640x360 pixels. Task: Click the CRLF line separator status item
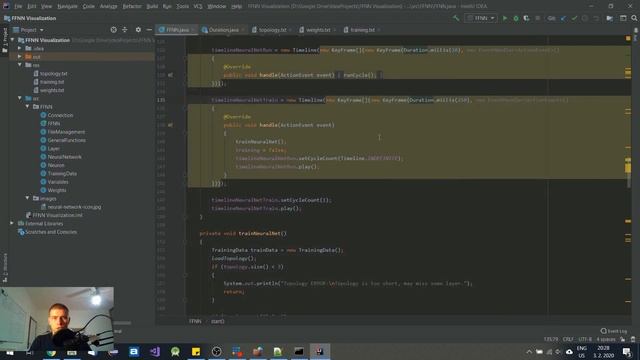point(568,339)
